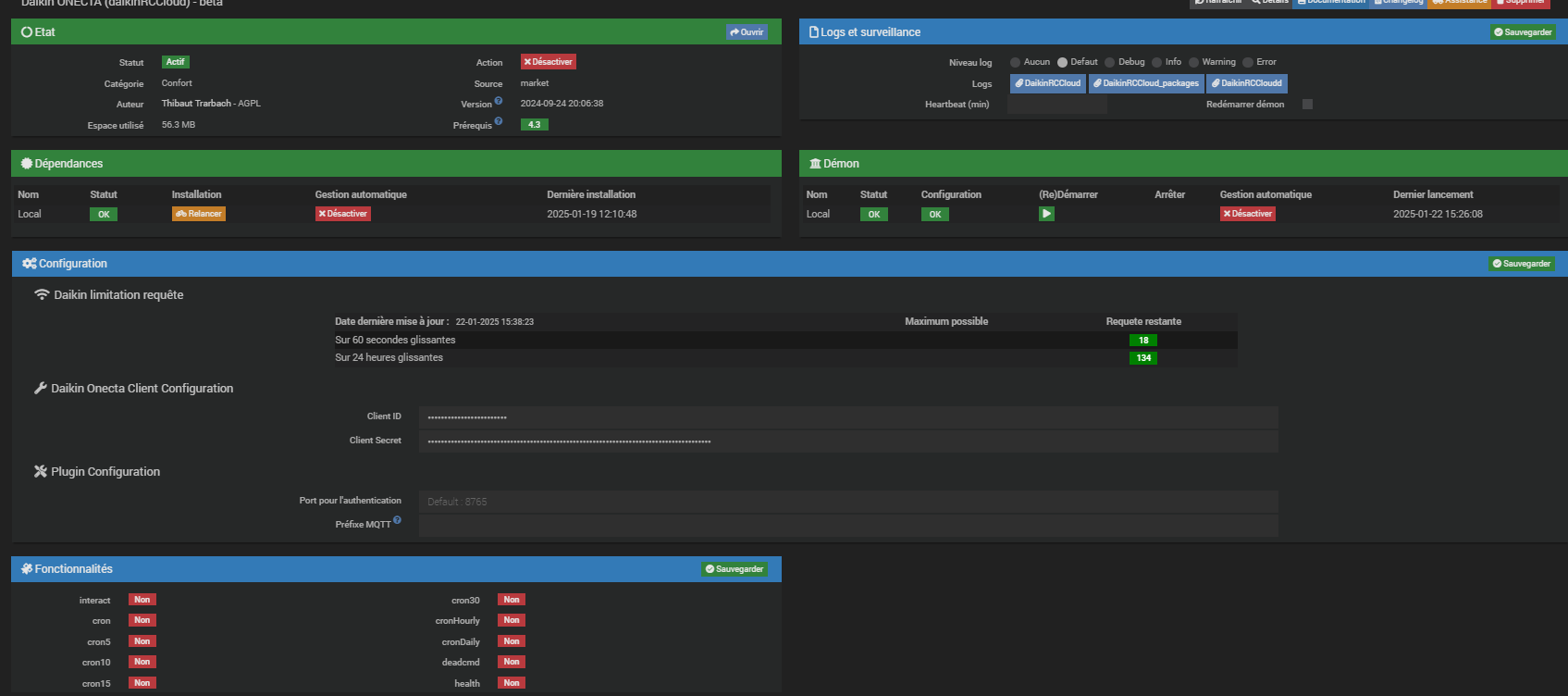Image resolution: width=1568 pixels, height=696 pixels.
Task: Choose the Warning log level
Action: pyautogui.click(x=1193, y=62)
